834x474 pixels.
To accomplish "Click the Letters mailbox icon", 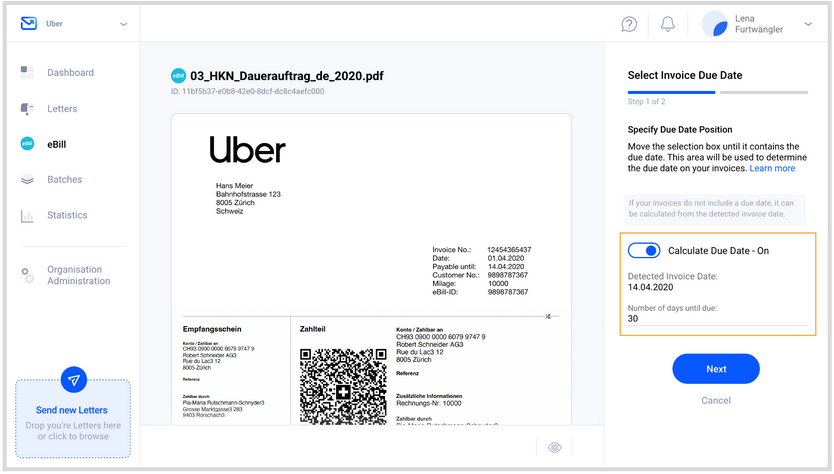I will coord(27,109).
